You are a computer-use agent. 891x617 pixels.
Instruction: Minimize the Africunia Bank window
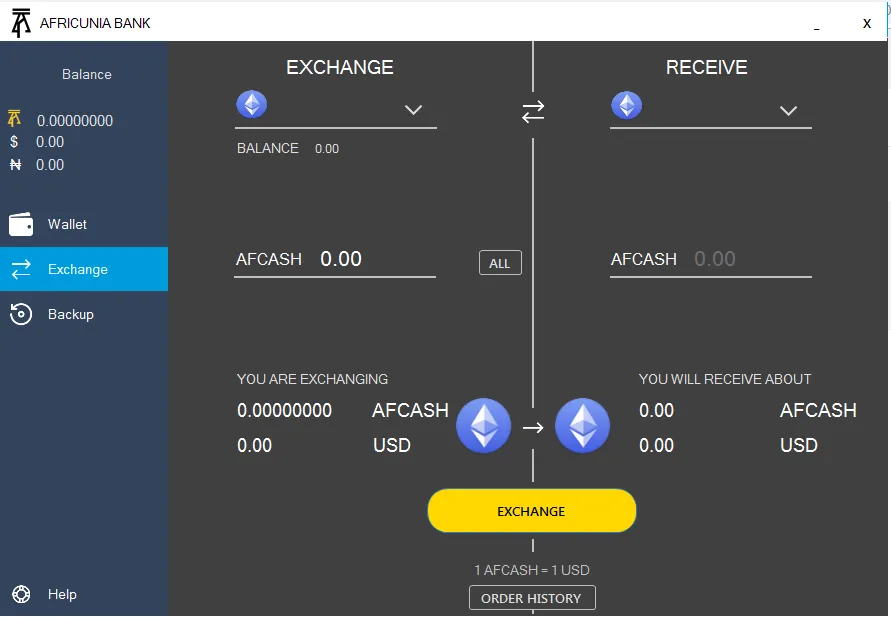tap(817, 26)
